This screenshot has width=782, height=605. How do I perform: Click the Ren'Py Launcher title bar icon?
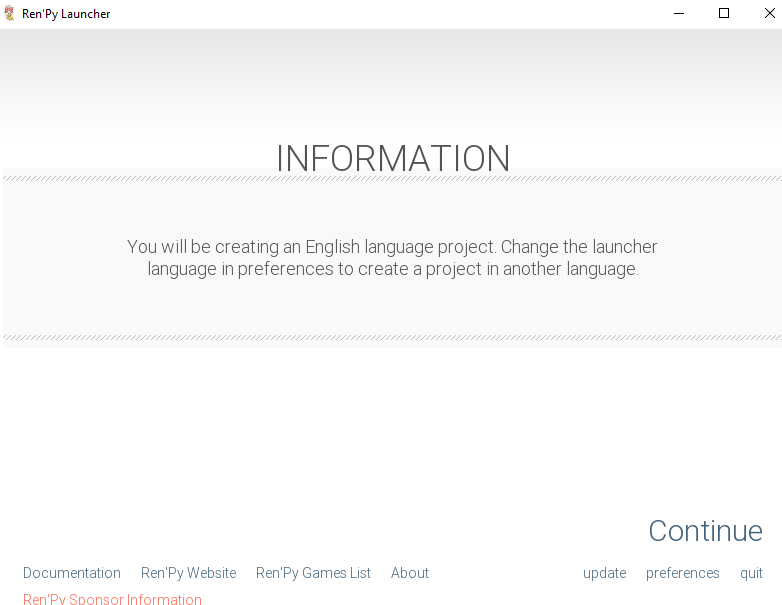coord(9,13)
